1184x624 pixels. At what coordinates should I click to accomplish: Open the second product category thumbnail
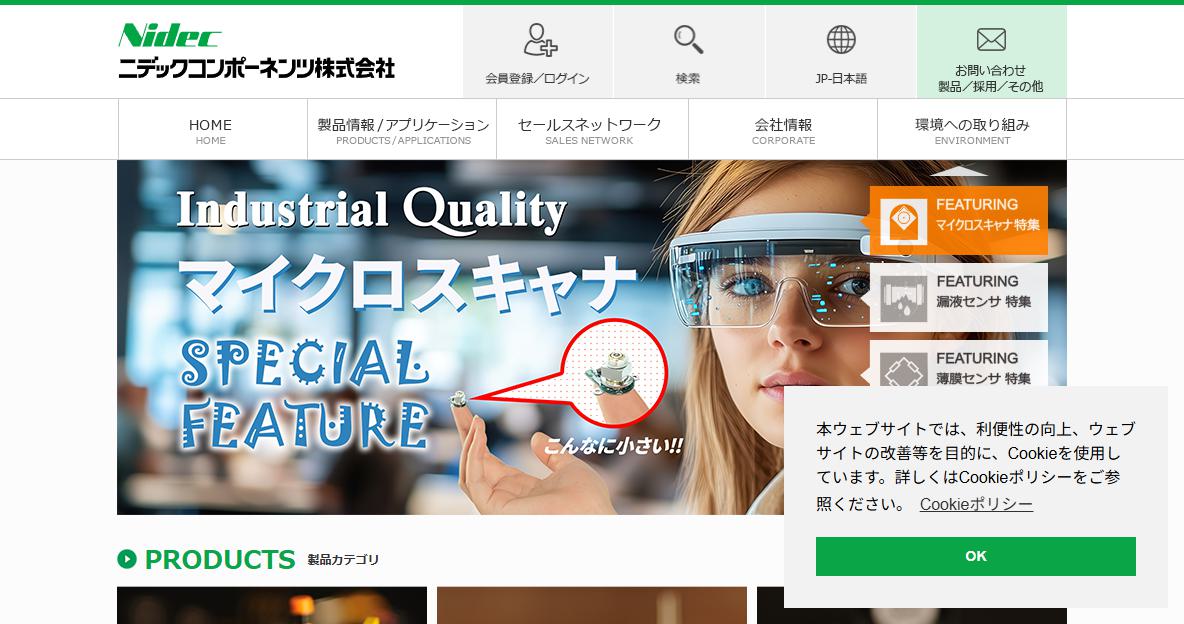(x=592, y=605)
